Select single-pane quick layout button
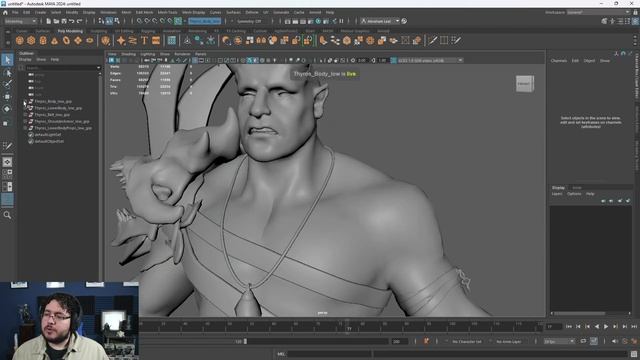This screenshot has width=640, height=360. coord(7,162)
